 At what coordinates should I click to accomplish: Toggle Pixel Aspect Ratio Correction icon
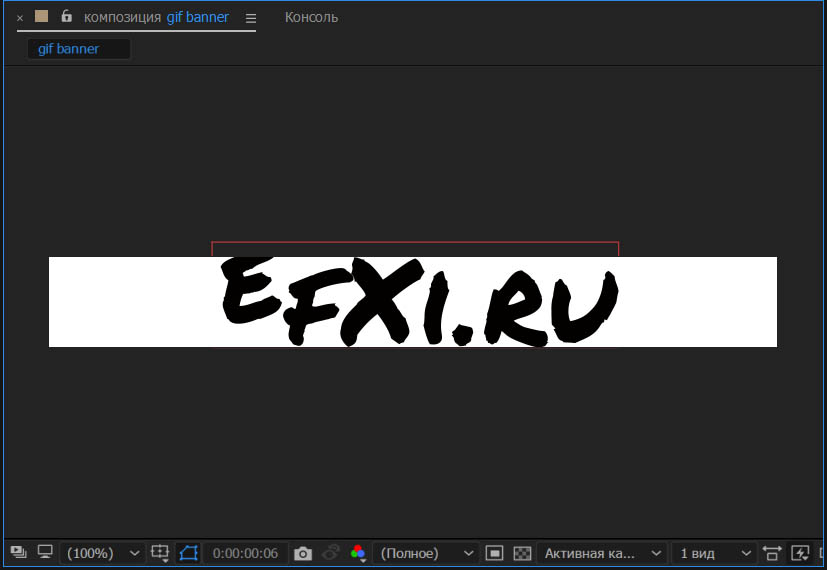[772, 553]
